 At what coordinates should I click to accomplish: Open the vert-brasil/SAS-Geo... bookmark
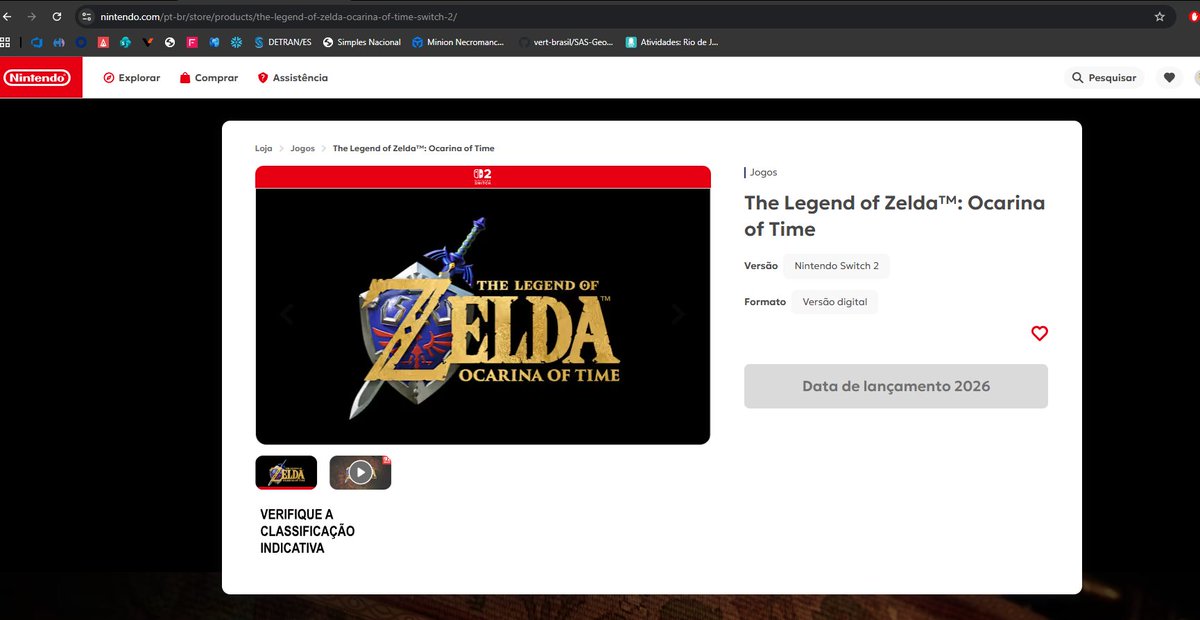point(566,42)
